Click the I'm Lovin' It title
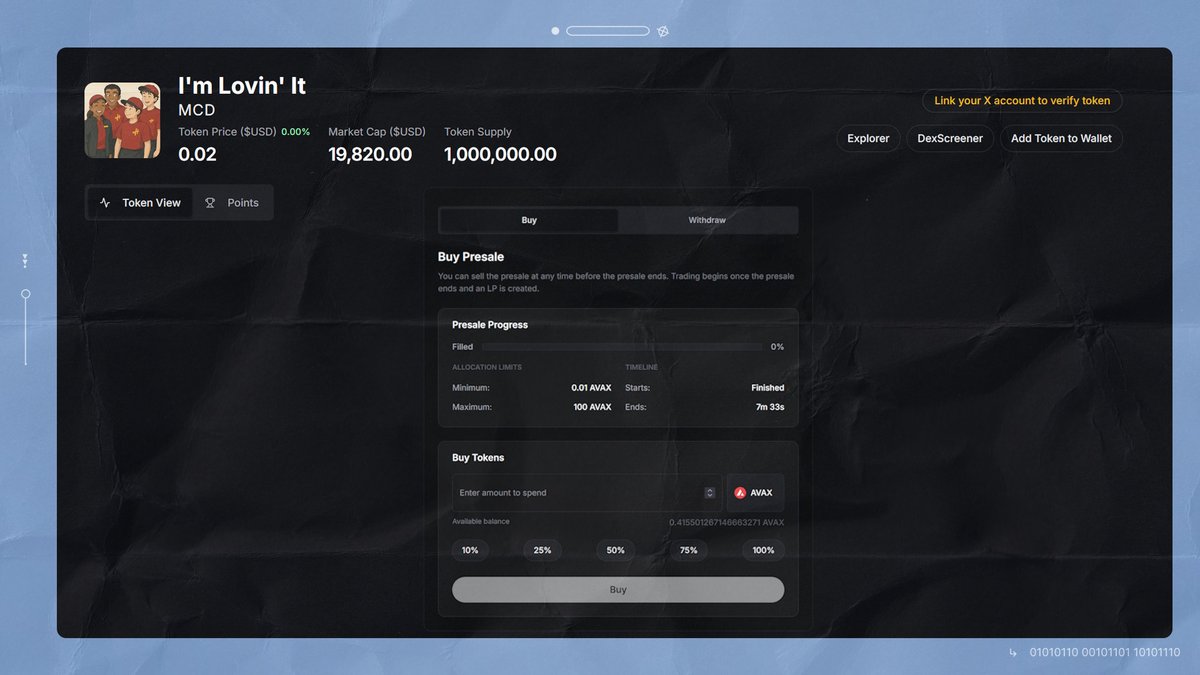This screenshot has width=1200, height=675. [242, 86]
